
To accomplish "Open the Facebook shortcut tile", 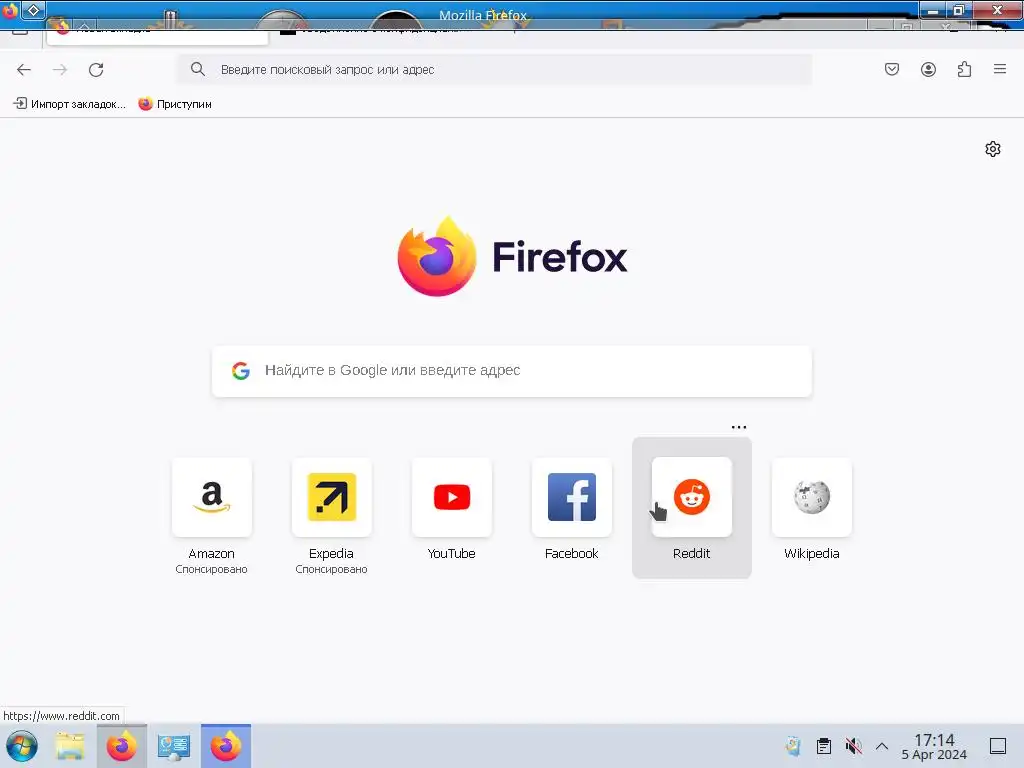I will (571, 509).
